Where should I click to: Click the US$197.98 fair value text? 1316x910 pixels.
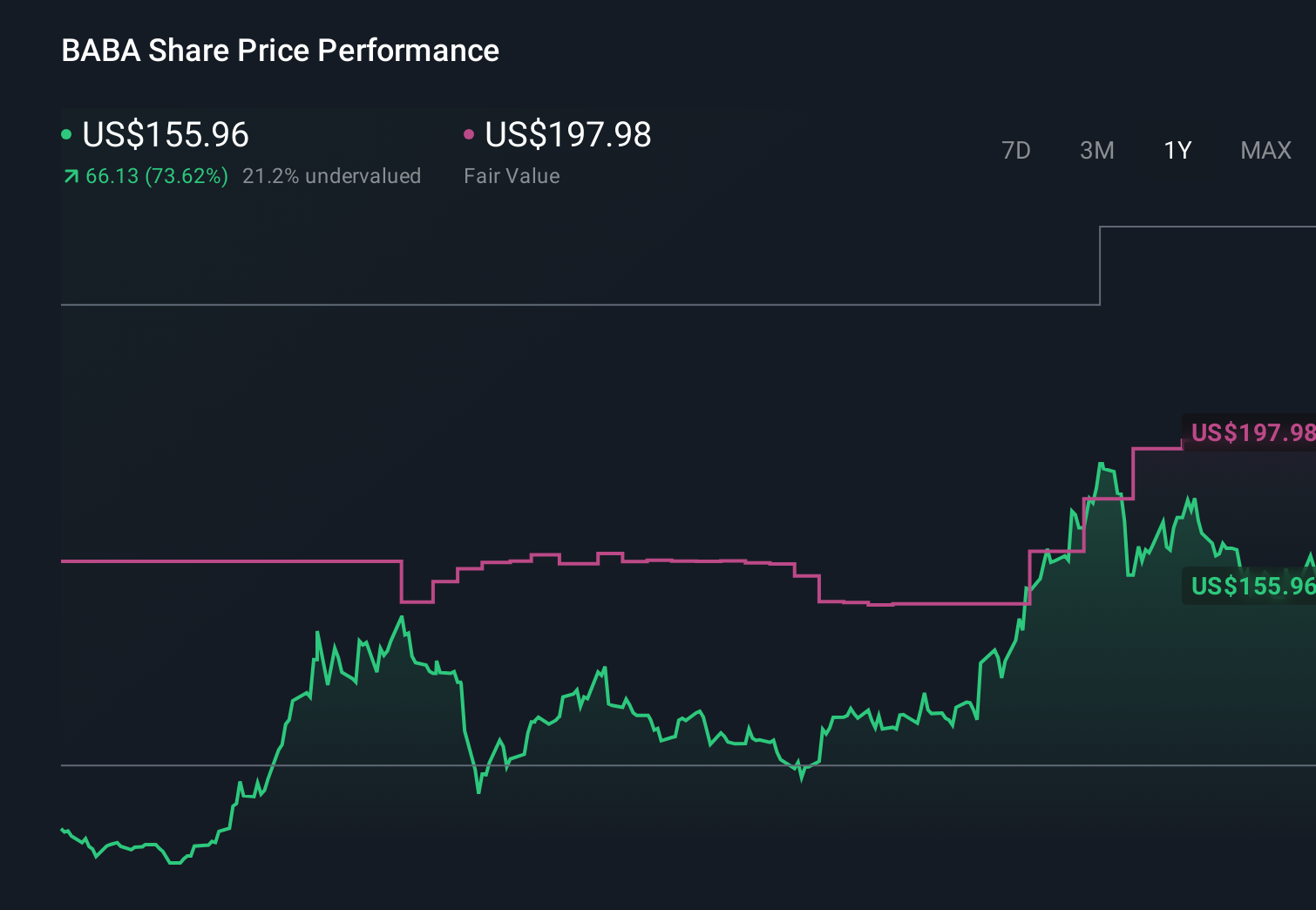pos(567,135)
